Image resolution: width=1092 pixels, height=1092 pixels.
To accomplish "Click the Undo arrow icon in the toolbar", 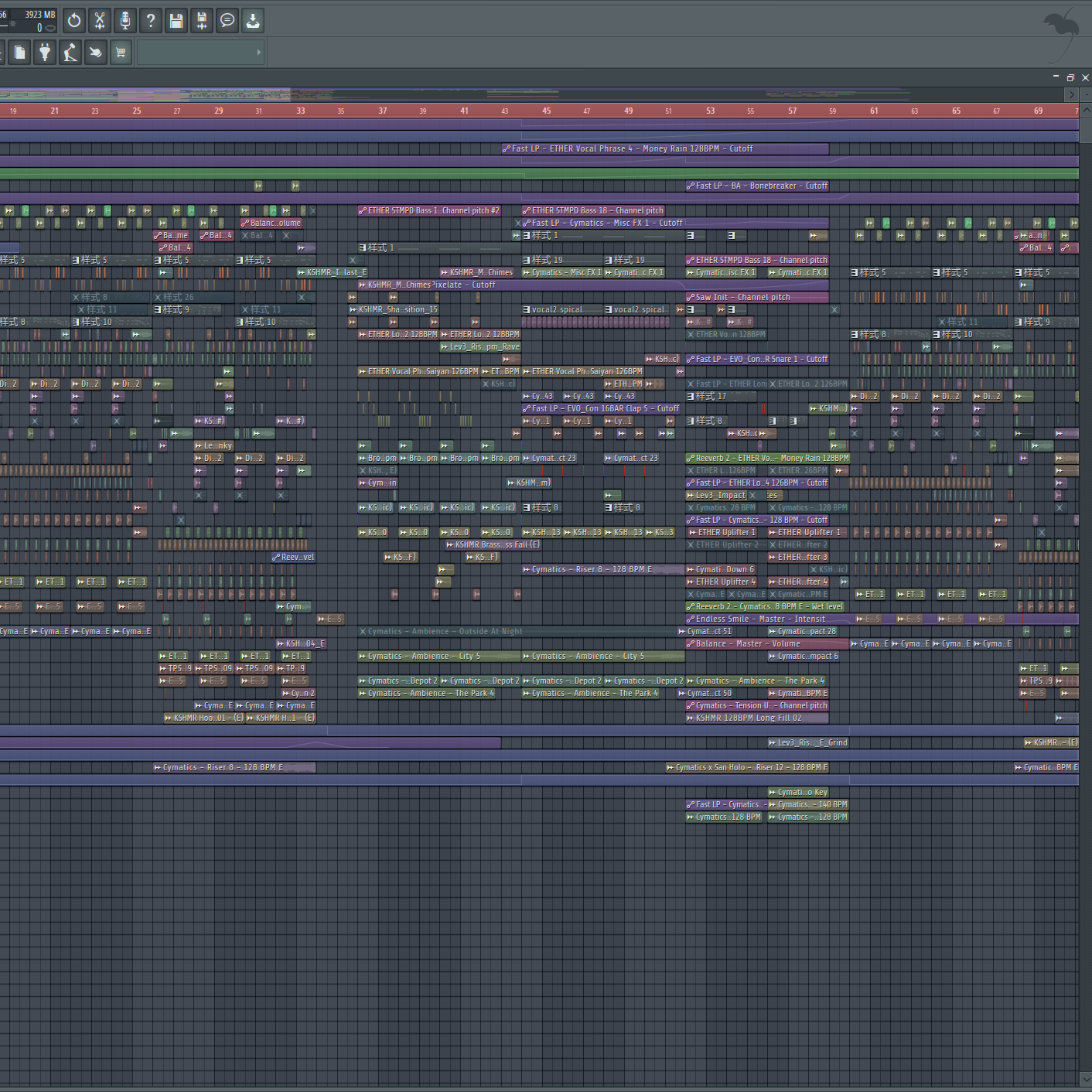I will pyautogui.click(x=73, y=21).
